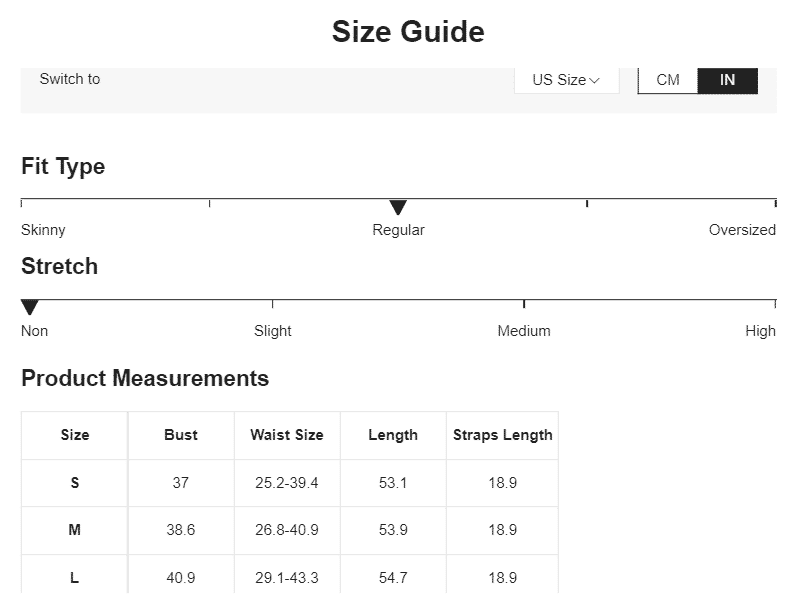The height and width of the screenshot is (616, 787).
Task: Click the Slight stretch label
Action: [273, 331]
